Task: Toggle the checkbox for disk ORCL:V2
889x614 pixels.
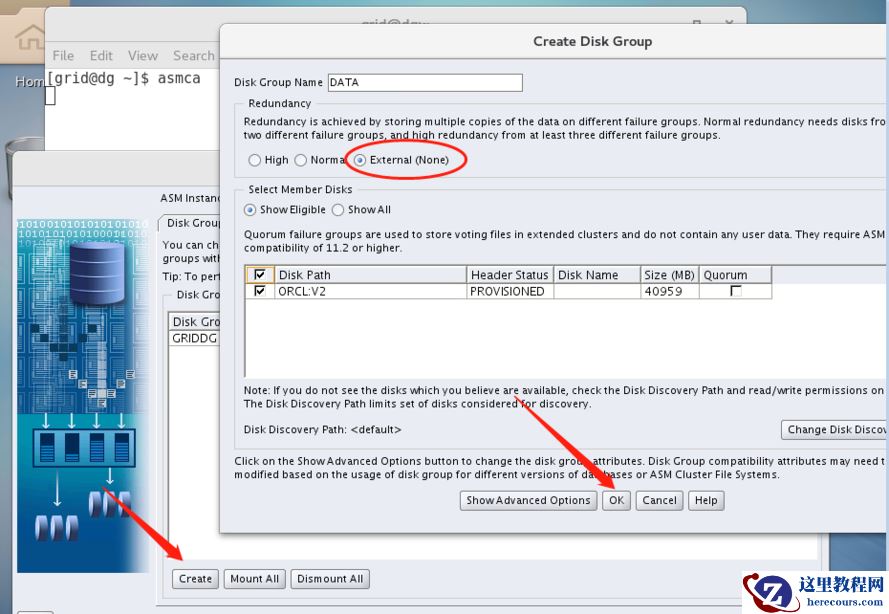Action: tap(260, 291)
